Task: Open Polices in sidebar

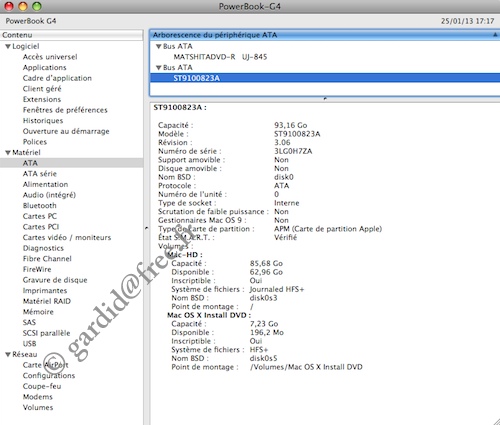Action: [x=35, y=142]
